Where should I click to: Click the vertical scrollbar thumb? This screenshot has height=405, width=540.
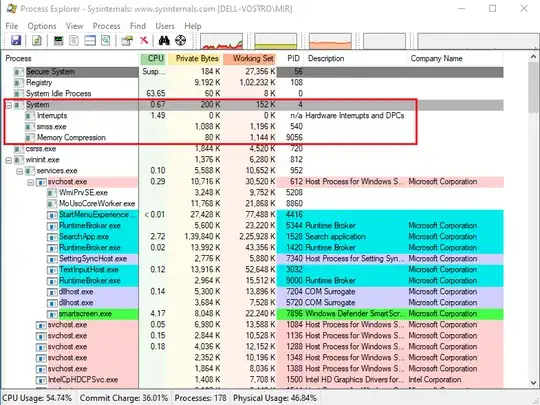coord(533,87)
